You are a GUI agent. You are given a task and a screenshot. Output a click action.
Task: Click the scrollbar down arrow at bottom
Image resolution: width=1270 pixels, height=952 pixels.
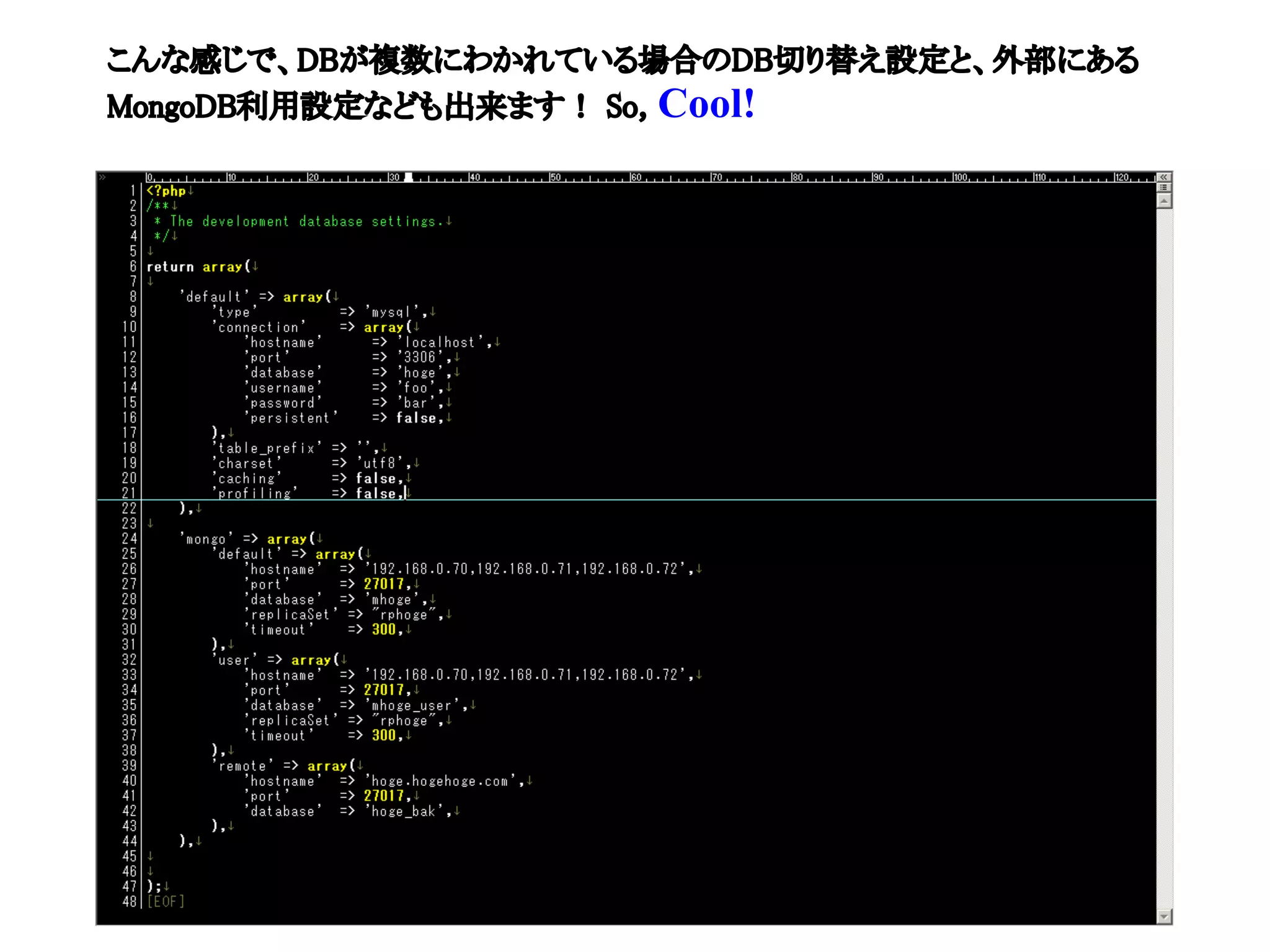1164,916
